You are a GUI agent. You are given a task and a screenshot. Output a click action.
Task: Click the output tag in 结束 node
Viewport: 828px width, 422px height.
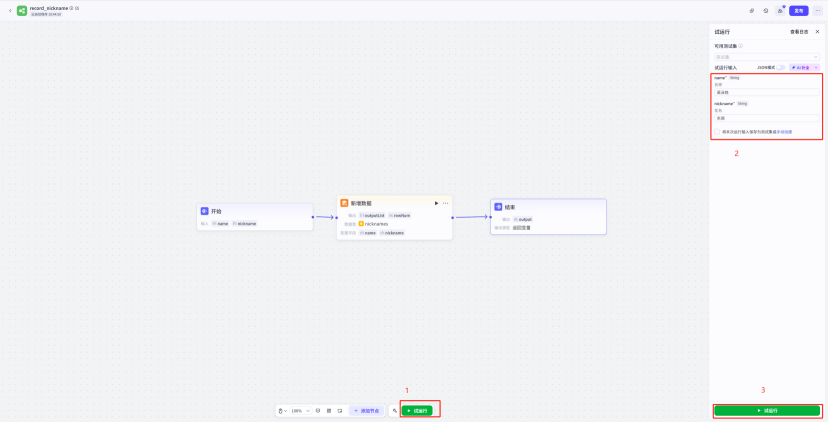click(x=522, y=219)
